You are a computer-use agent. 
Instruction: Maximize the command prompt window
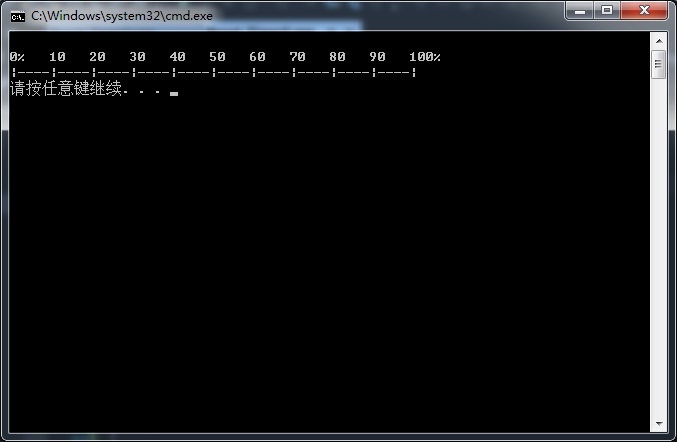click(607, 10)
